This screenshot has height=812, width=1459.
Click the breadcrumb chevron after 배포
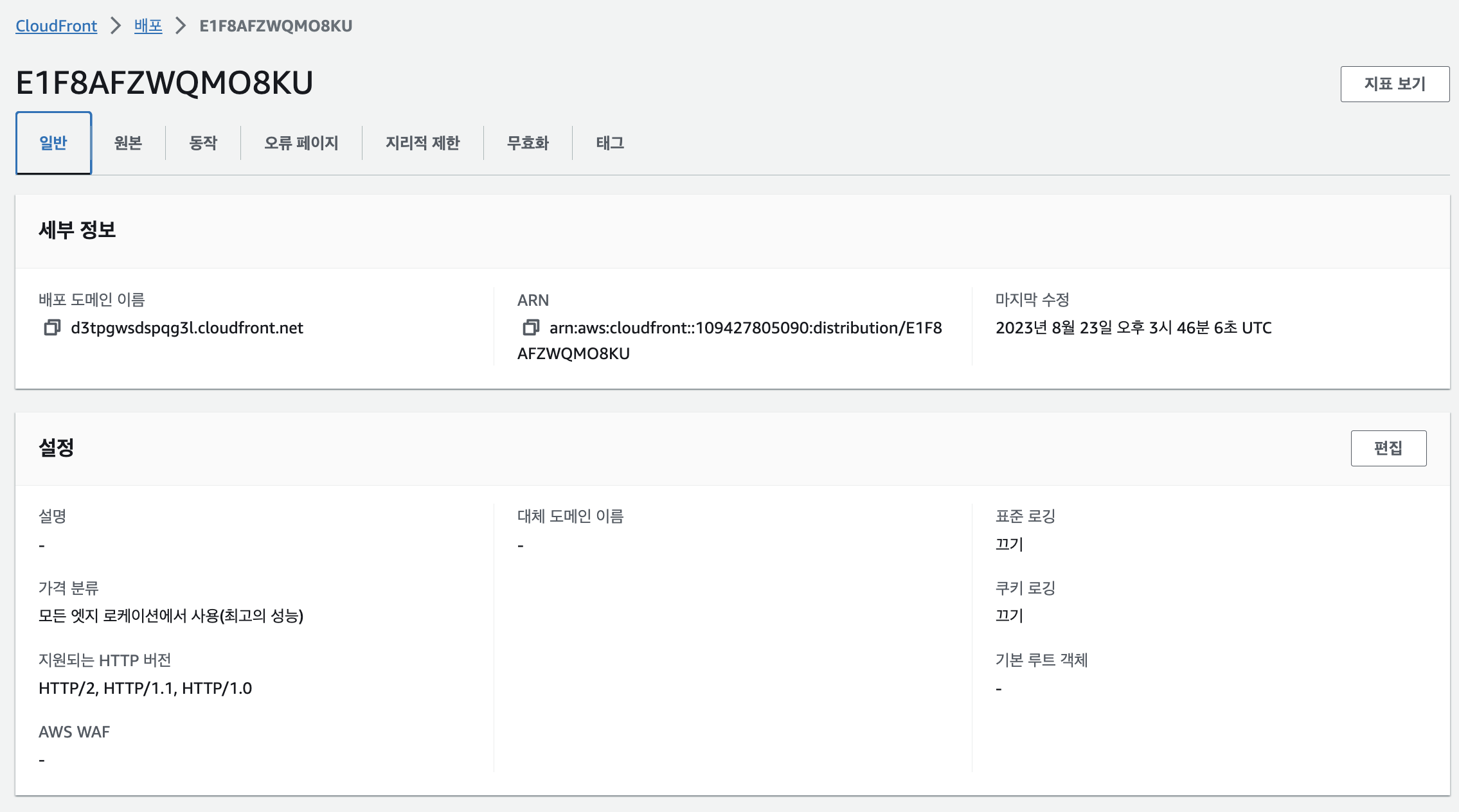(181, 26)
